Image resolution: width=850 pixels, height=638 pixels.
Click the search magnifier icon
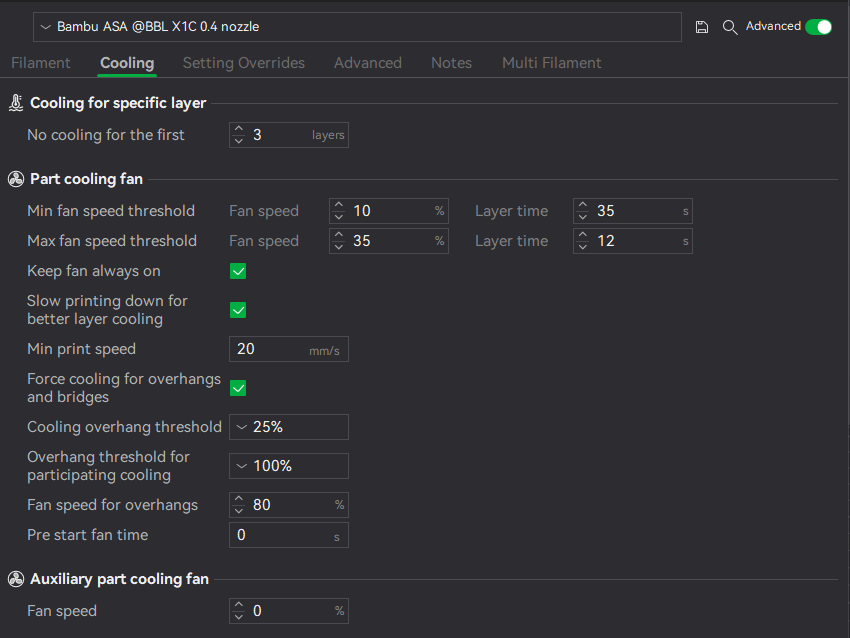730,27
